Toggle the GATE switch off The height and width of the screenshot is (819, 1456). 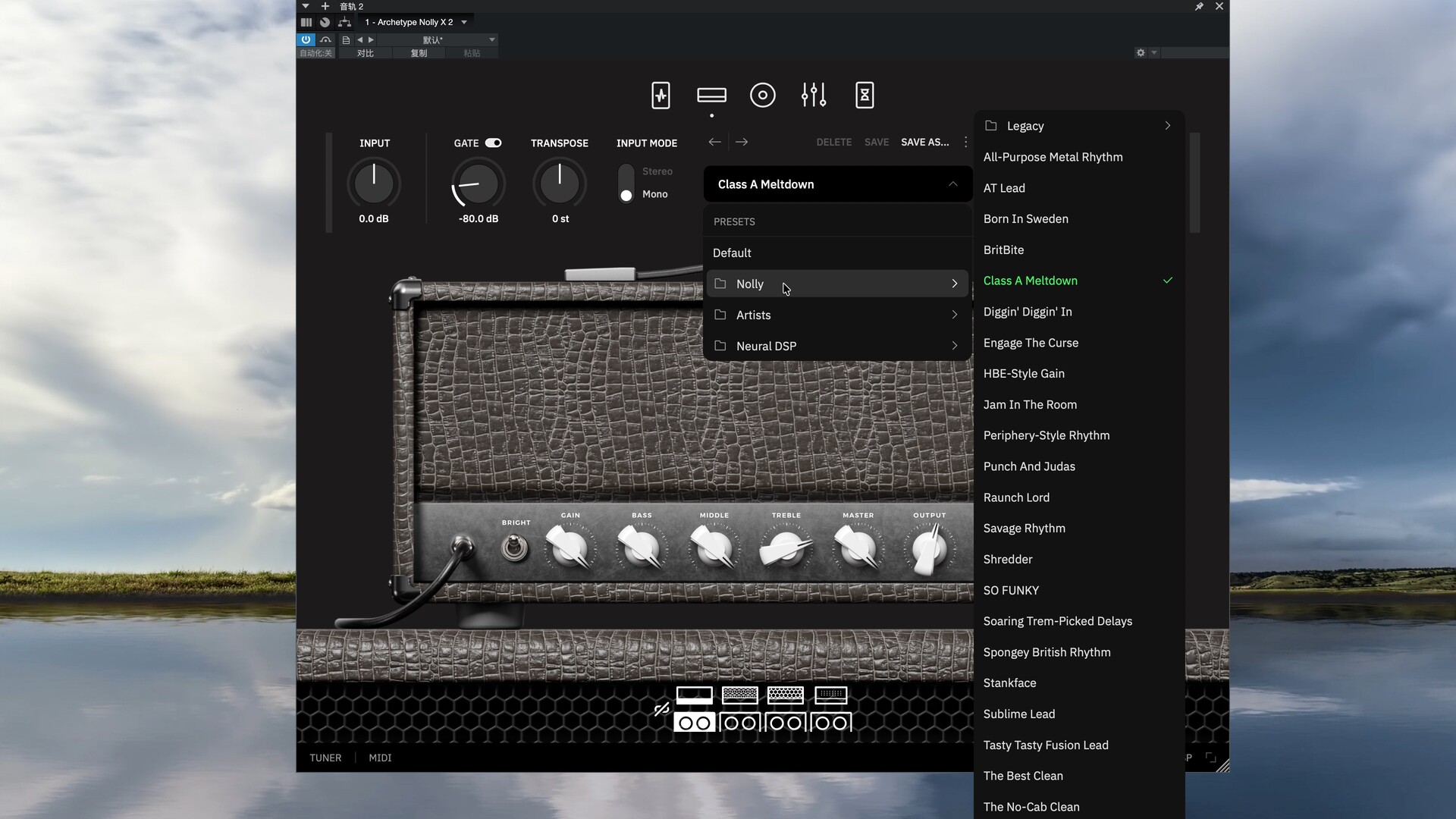click(x=494, y=143)
